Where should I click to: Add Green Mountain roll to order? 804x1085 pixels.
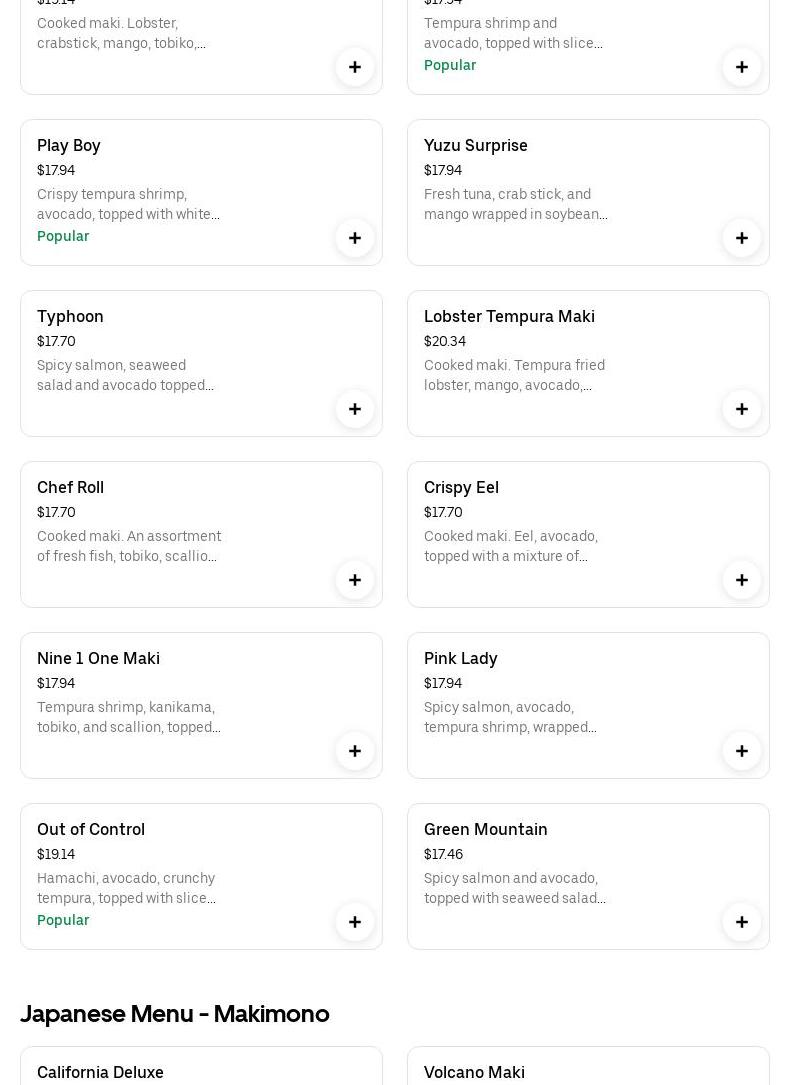click(742, 922)
